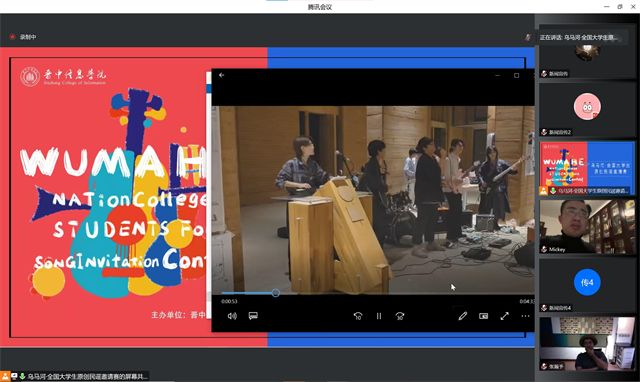
Task: Minimize the Tencent Meeting window
Action: point(607,7)
